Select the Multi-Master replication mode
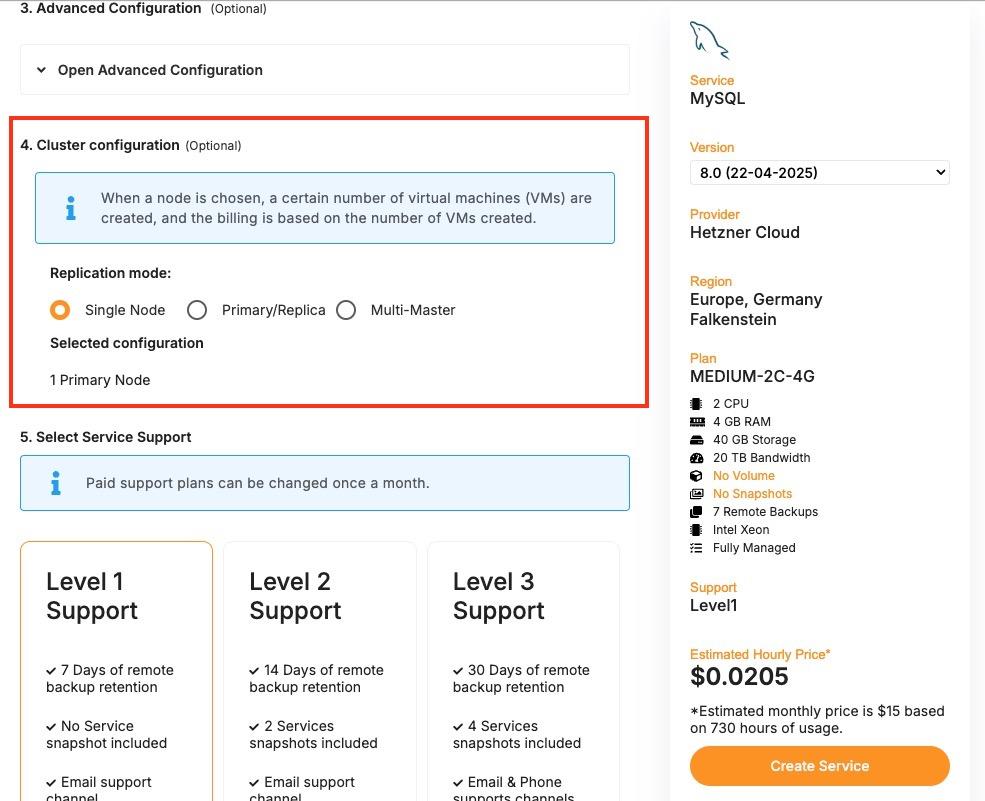Viewport: 985px width, 801px height. tap(346, 310)
